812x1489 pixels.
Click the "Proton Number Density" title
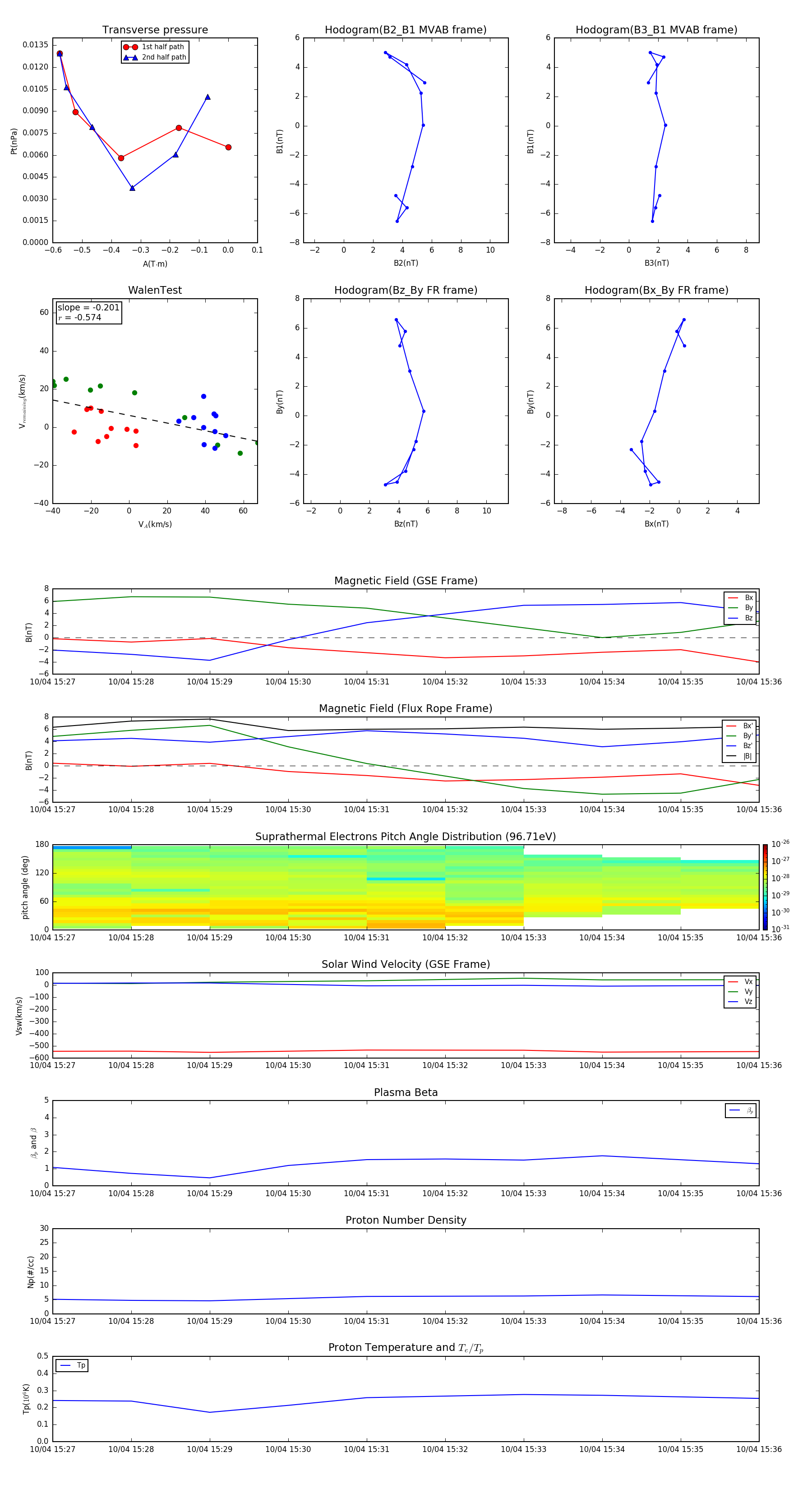[406, 1220]
